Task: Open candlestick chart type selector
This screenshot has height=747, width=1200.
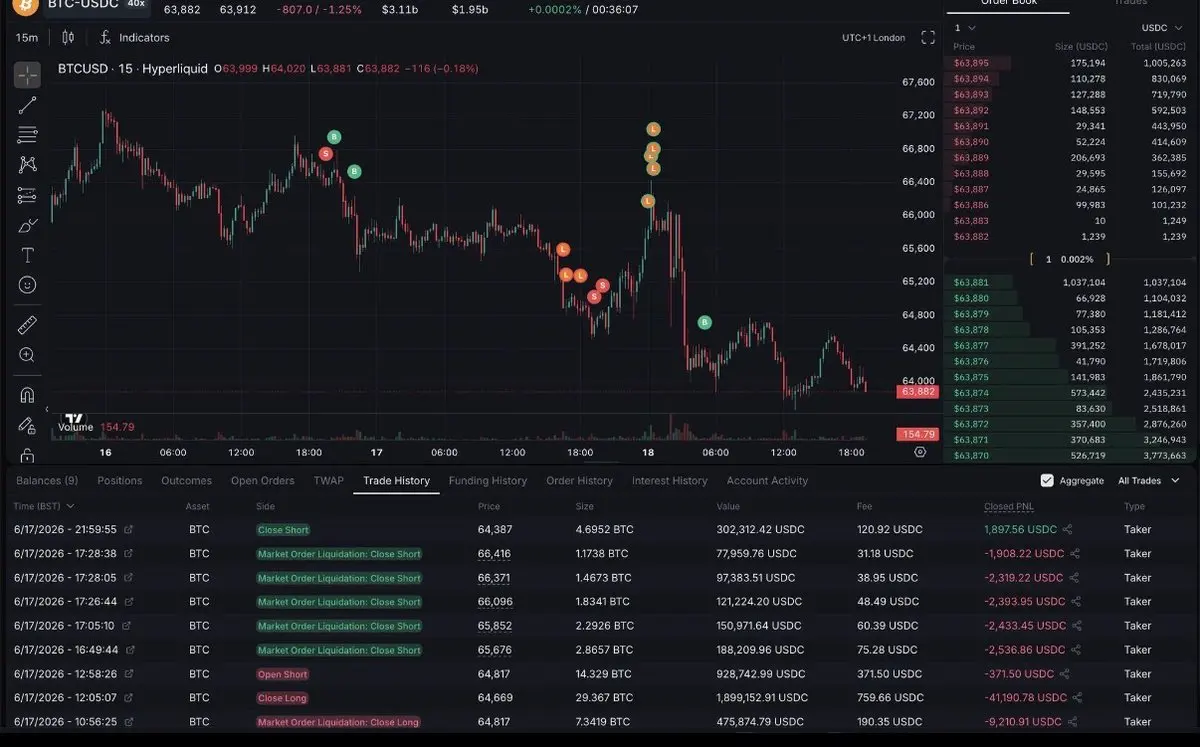Action: (x=68, y=37)
